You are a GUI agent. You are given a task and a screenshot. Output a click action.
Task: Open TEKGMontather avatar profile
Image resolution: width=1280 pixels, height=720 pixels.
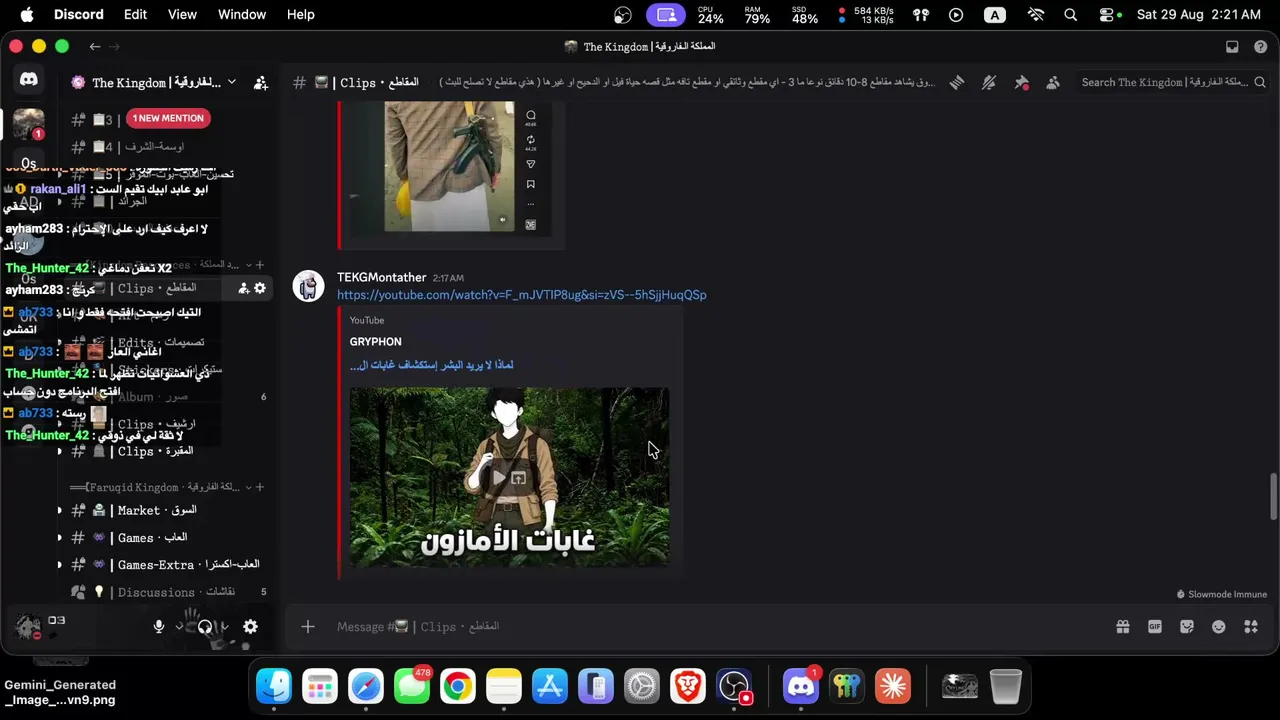(x=308, y=286)
